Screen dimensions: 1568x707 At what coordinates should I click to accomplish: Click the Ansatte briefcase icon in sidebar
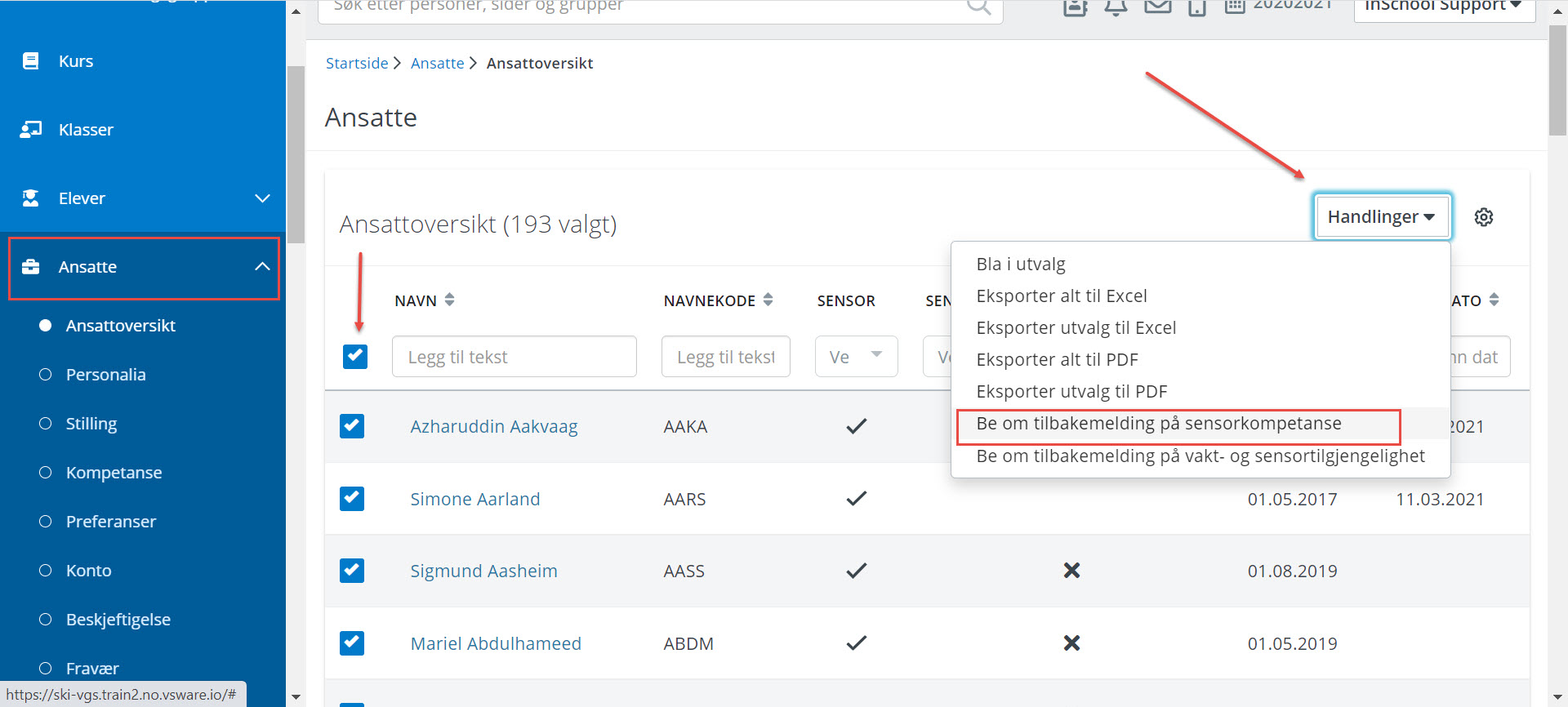pos(31,267)
